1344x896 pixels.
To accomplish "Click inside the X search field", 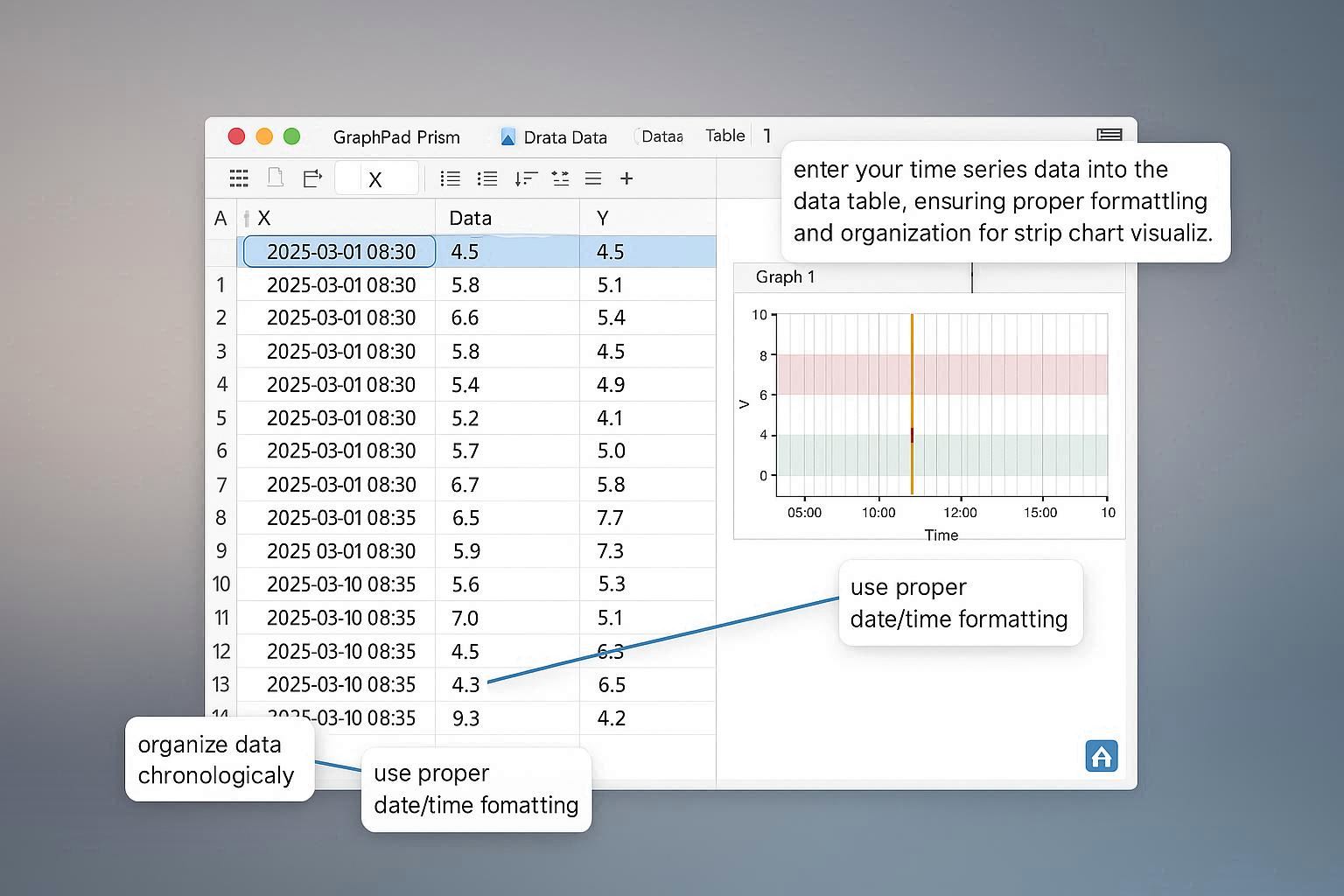I will pos(377,178).
